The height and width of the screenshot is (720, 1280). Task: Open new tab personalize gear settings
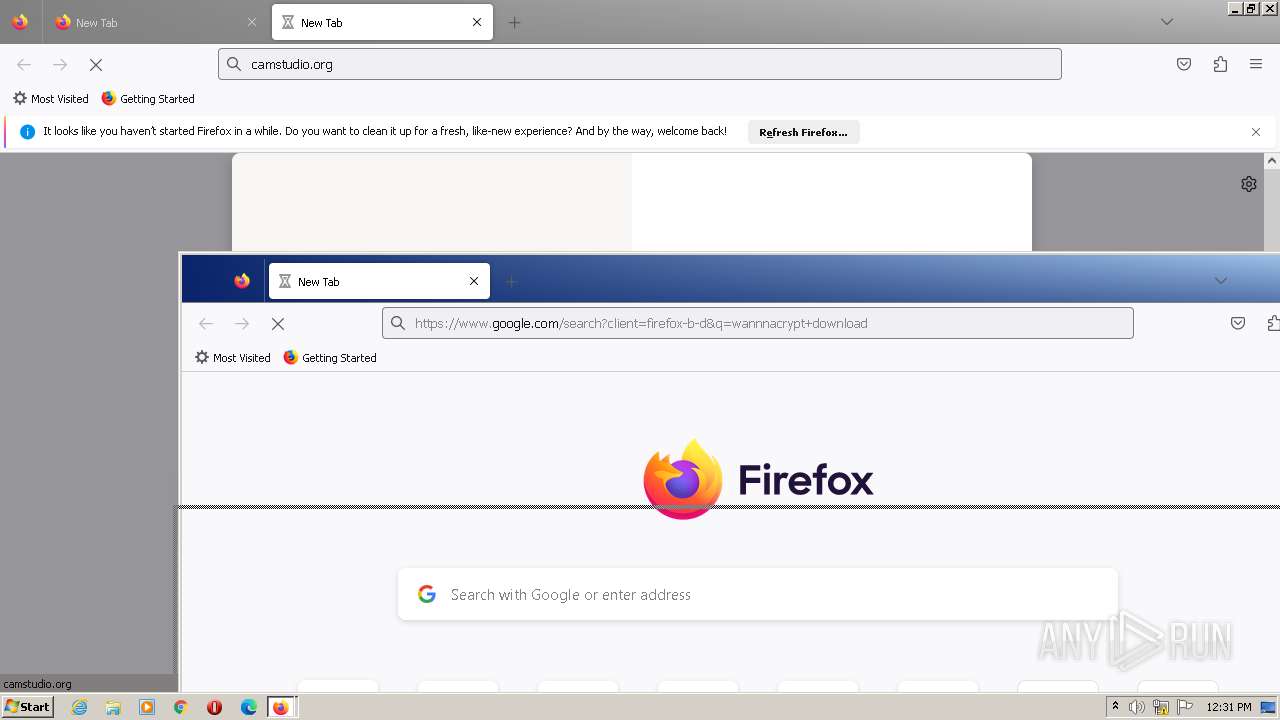click(1249, 184)
